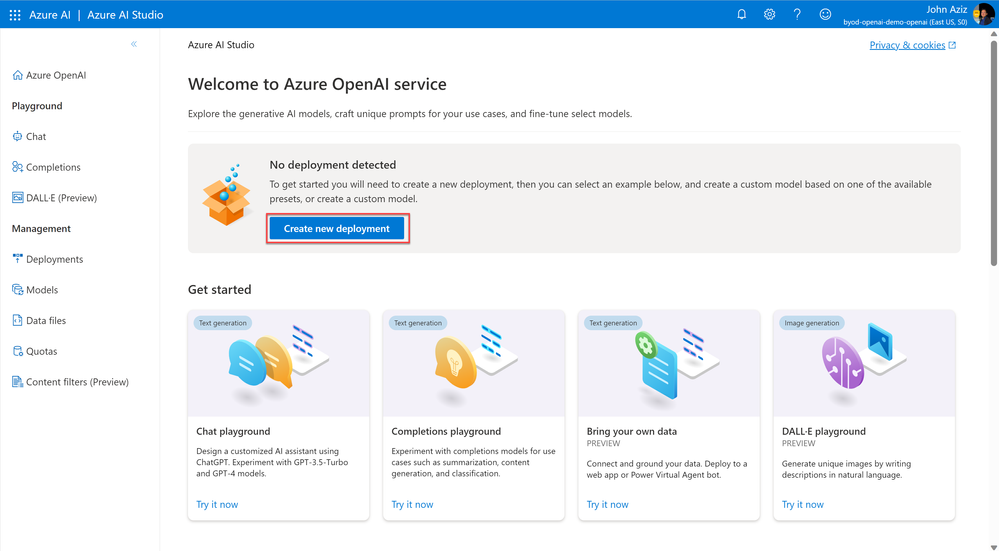Click the Models sidebar icon
999x551 pixels.
pos(17,289)
